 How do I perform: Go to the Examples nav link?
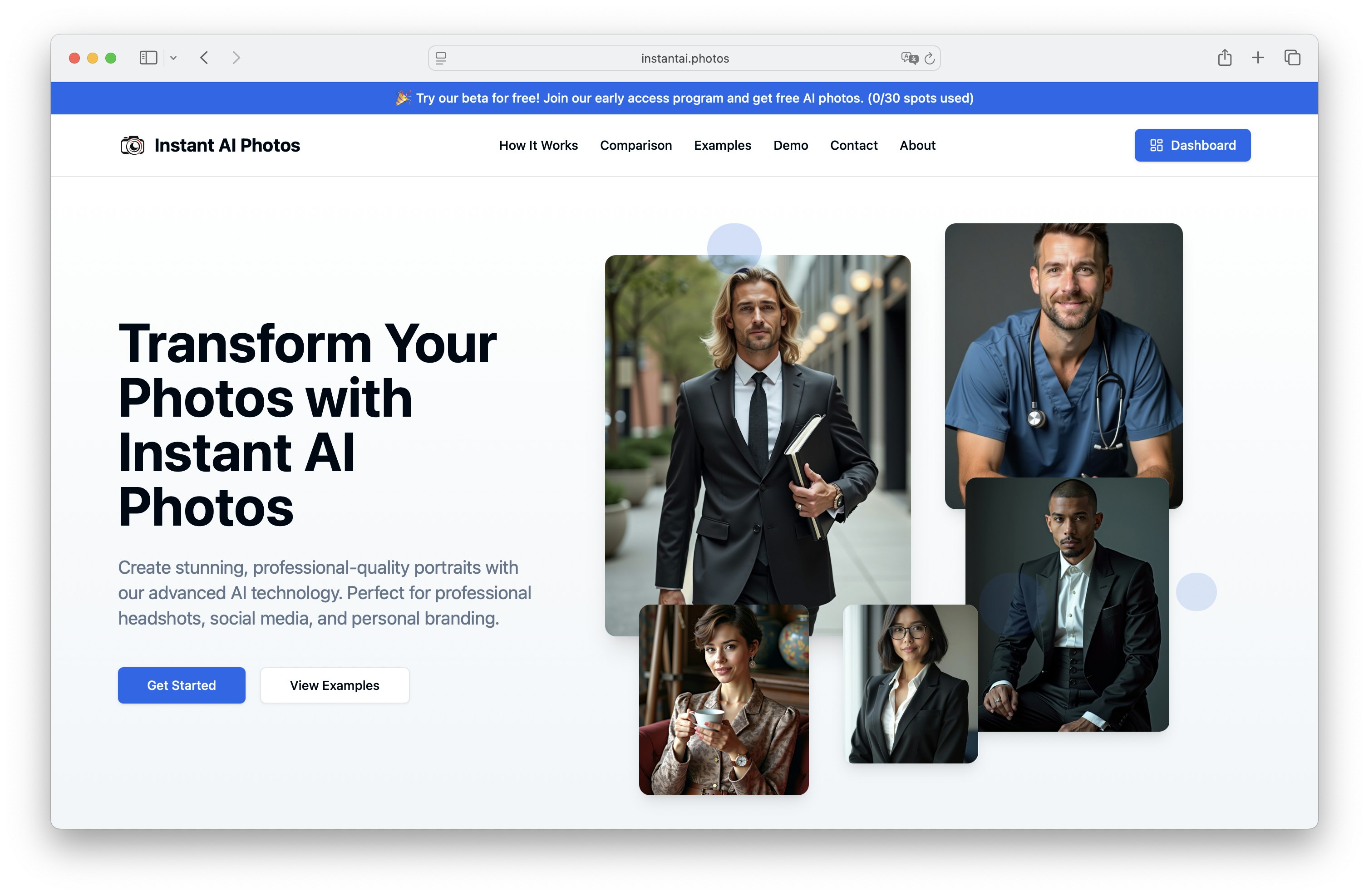(723, 146)
